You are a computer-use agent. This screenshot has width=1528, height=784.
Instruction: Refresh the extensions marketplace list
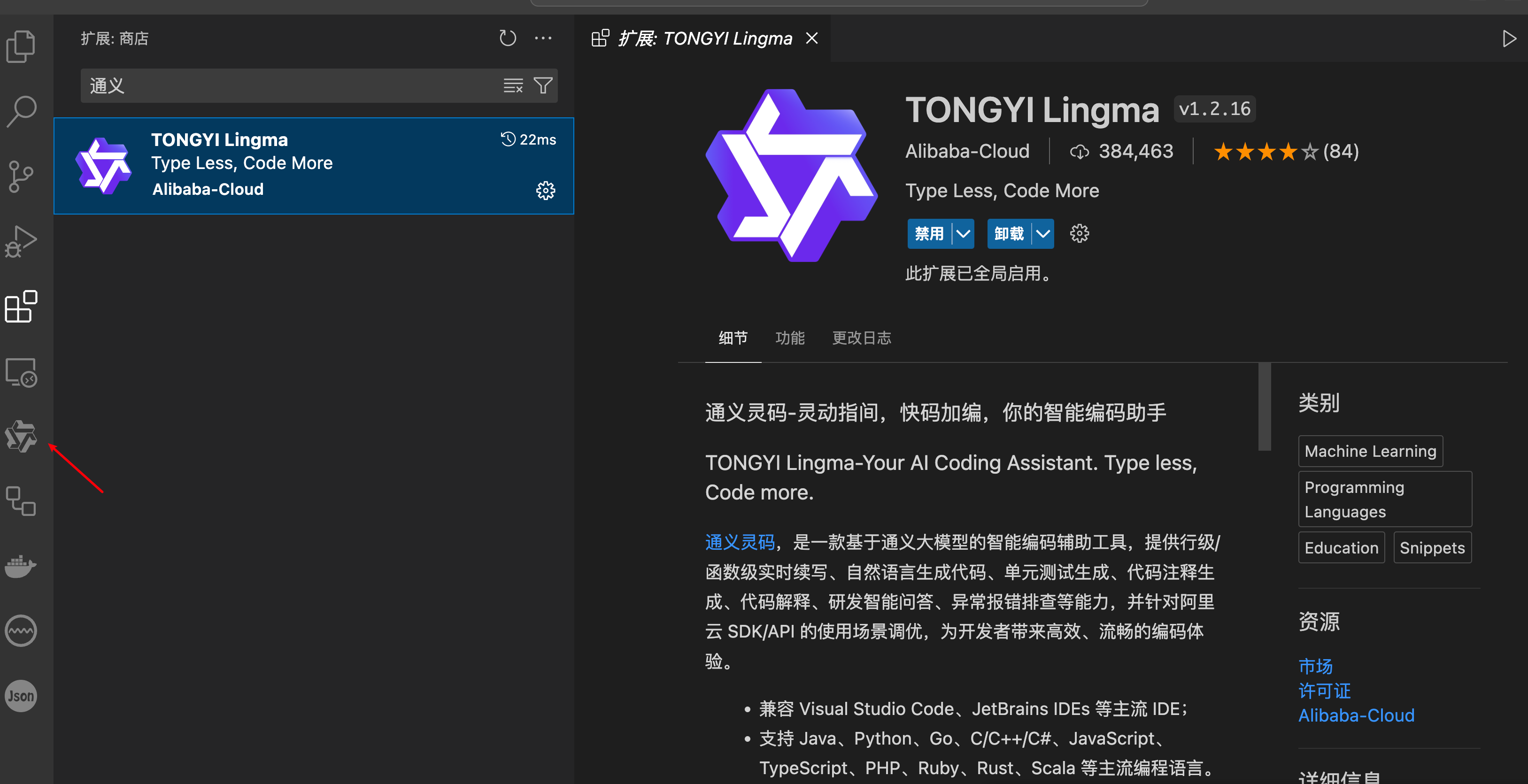click(x=508, y=38)
